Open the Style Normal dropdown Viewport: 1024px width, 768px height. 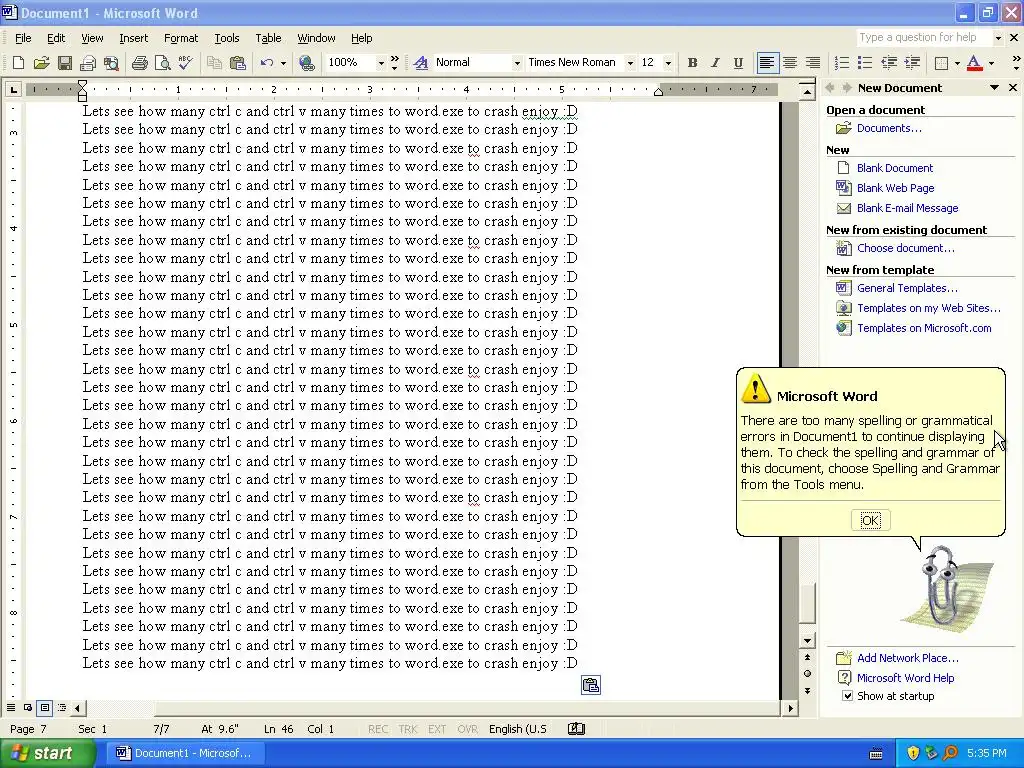(517, 63)
